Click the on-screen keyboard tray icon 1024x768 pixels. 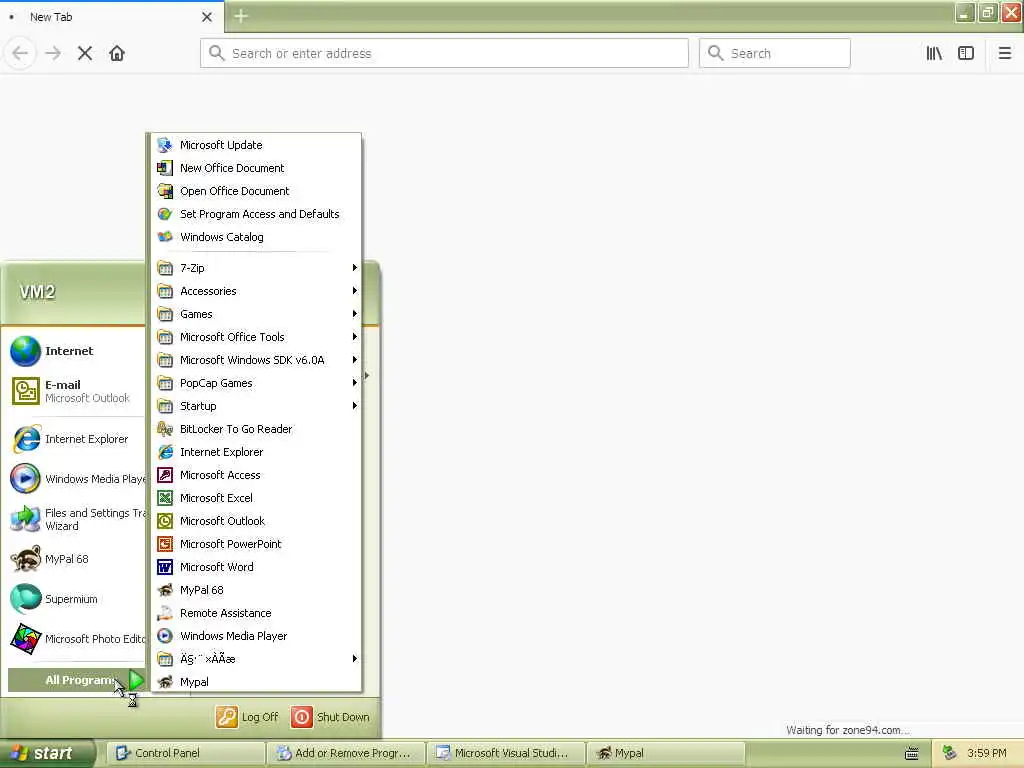[912, 754]
